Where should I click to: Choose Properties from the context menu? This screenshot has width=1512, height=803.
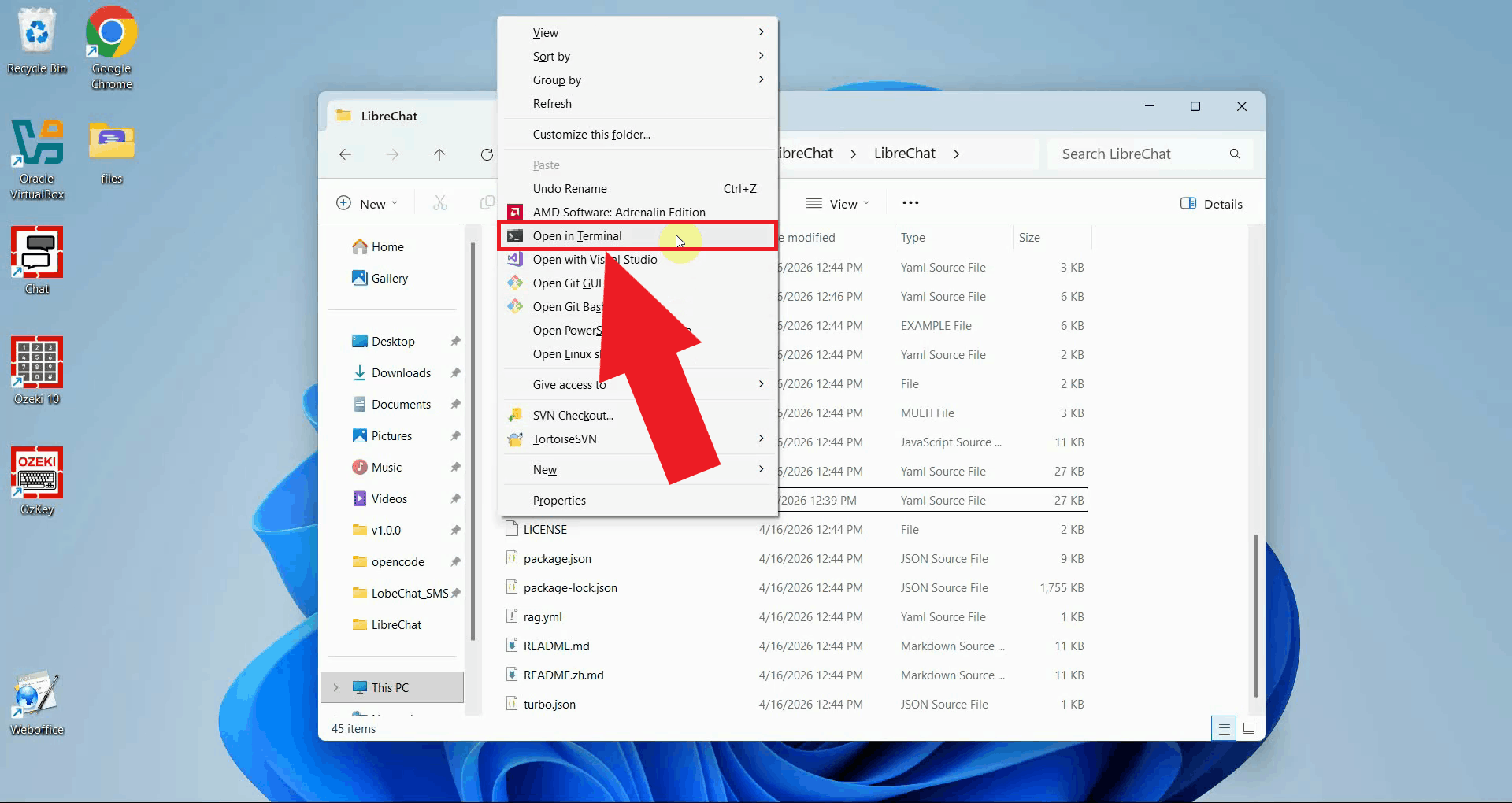click(638, 501)
